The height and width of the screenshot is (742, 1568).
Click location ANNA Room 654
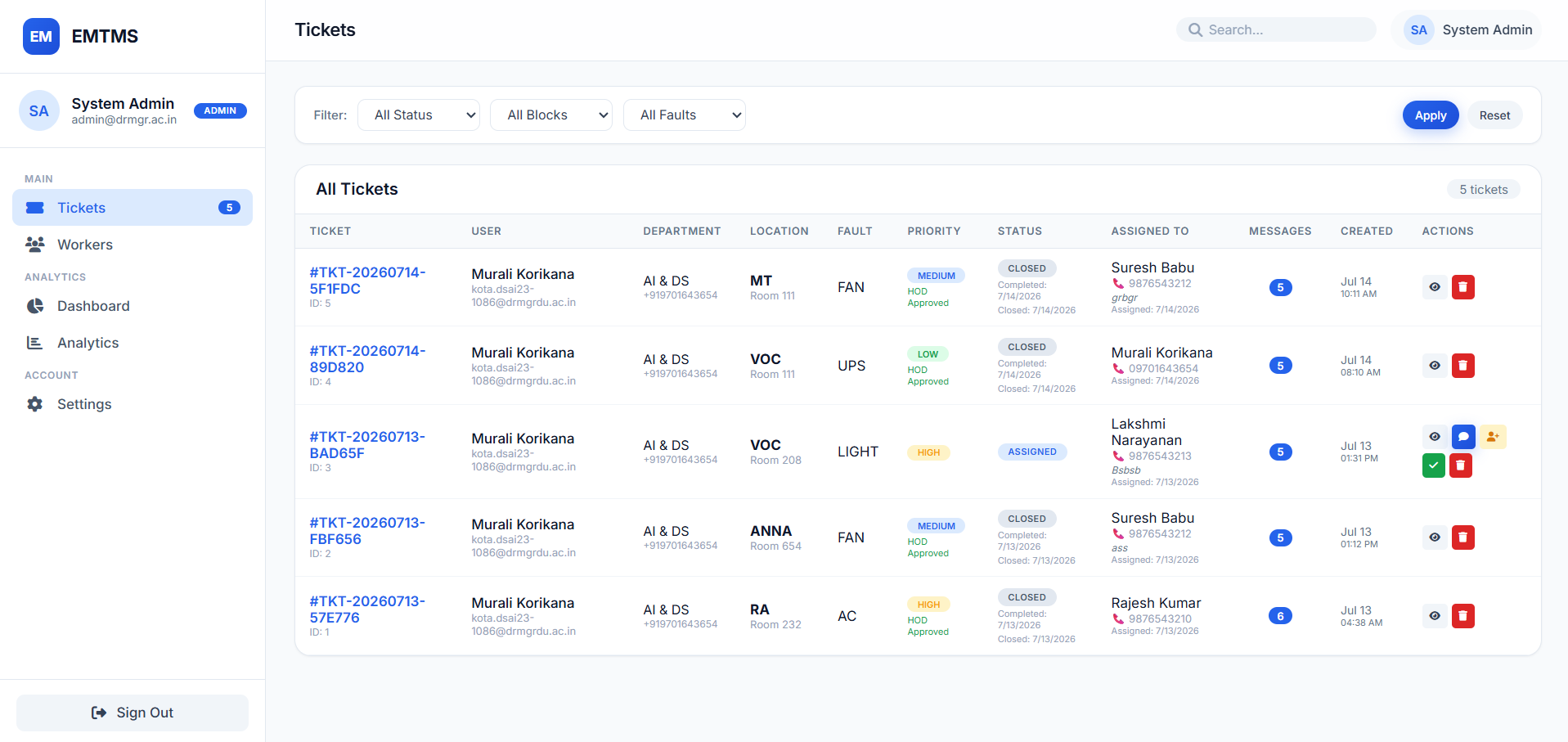775,537
